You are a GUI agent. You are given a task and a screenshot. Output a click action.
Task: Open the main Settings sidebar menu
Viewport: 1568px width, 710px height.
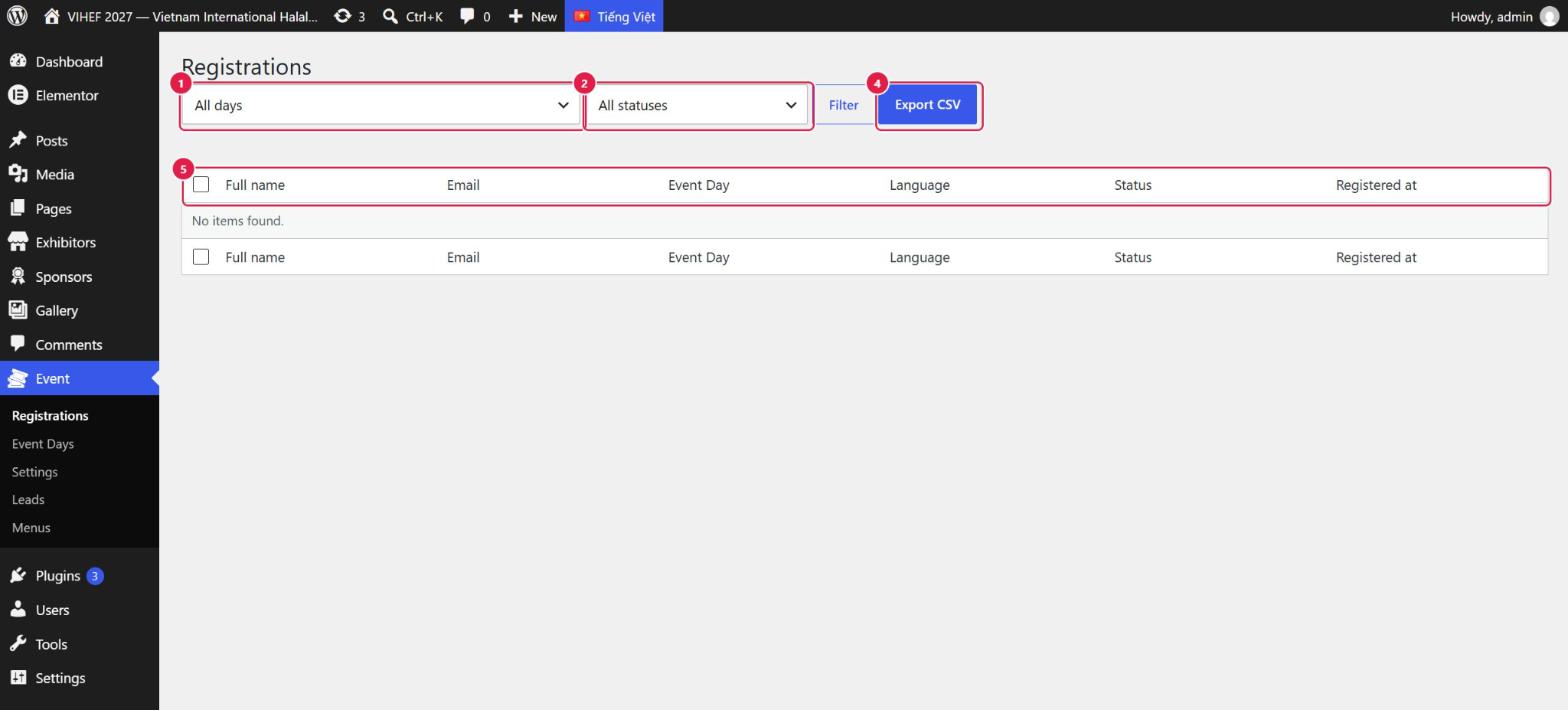pos(60,677)
